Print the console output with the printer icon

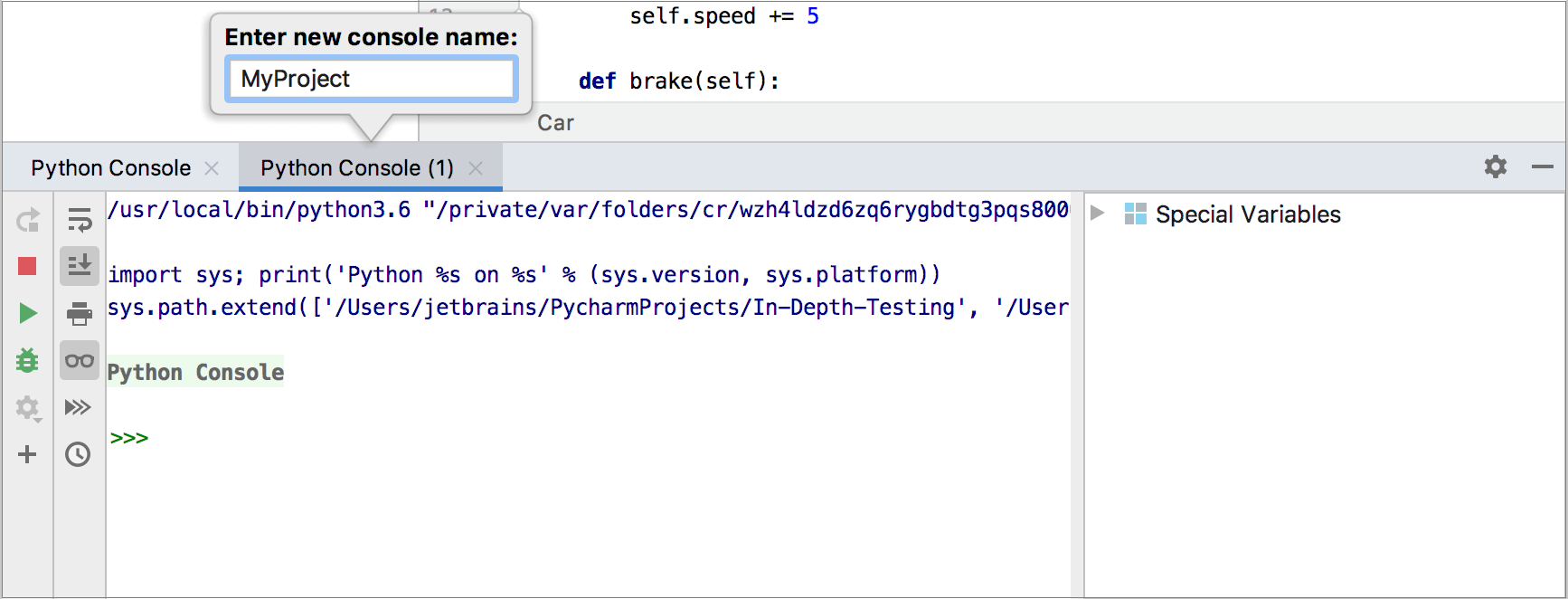(80, 313)
